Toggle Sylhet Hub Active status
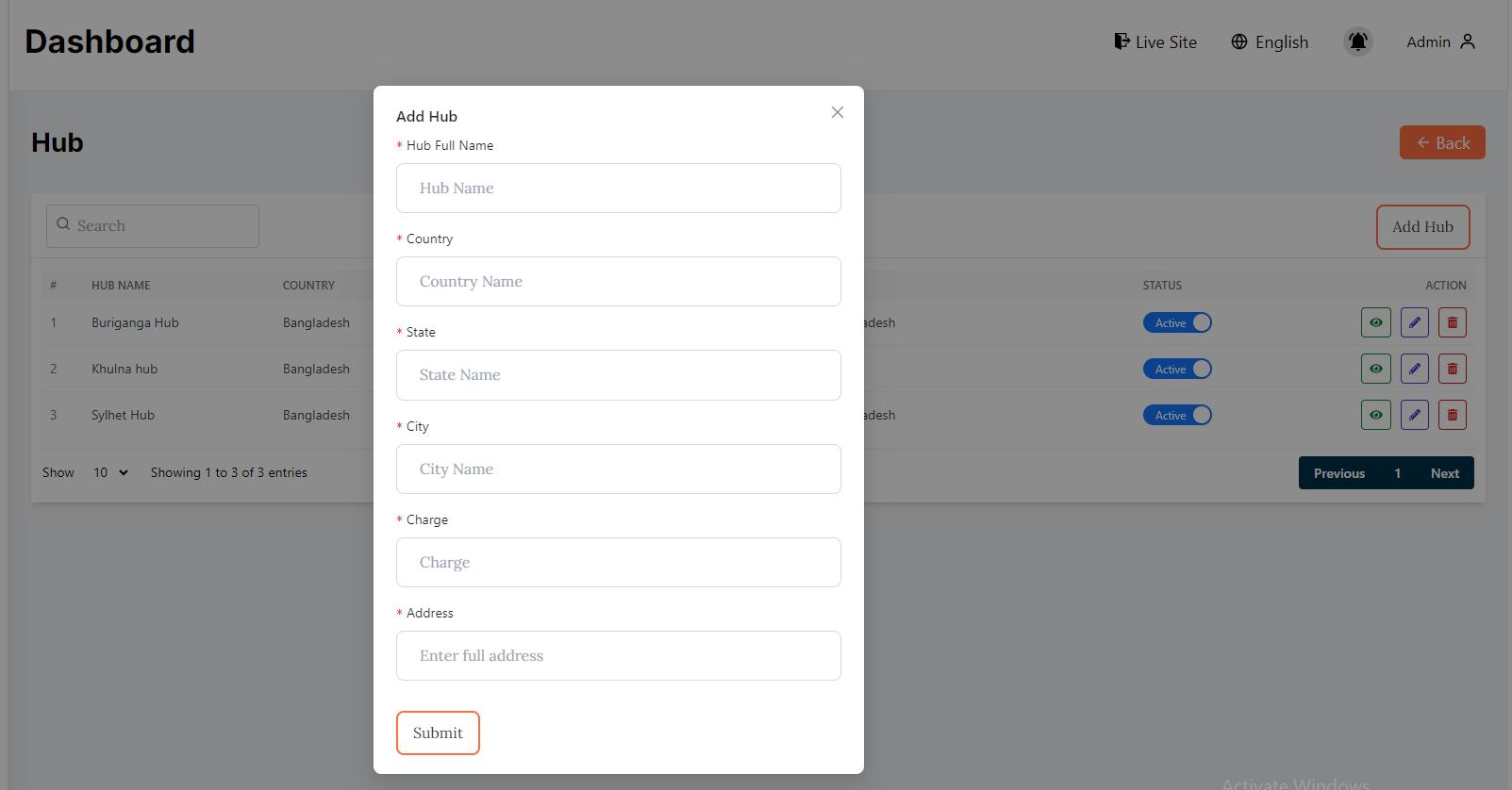This screenshot has height=790, width=1512. [x=1177, y=415]
